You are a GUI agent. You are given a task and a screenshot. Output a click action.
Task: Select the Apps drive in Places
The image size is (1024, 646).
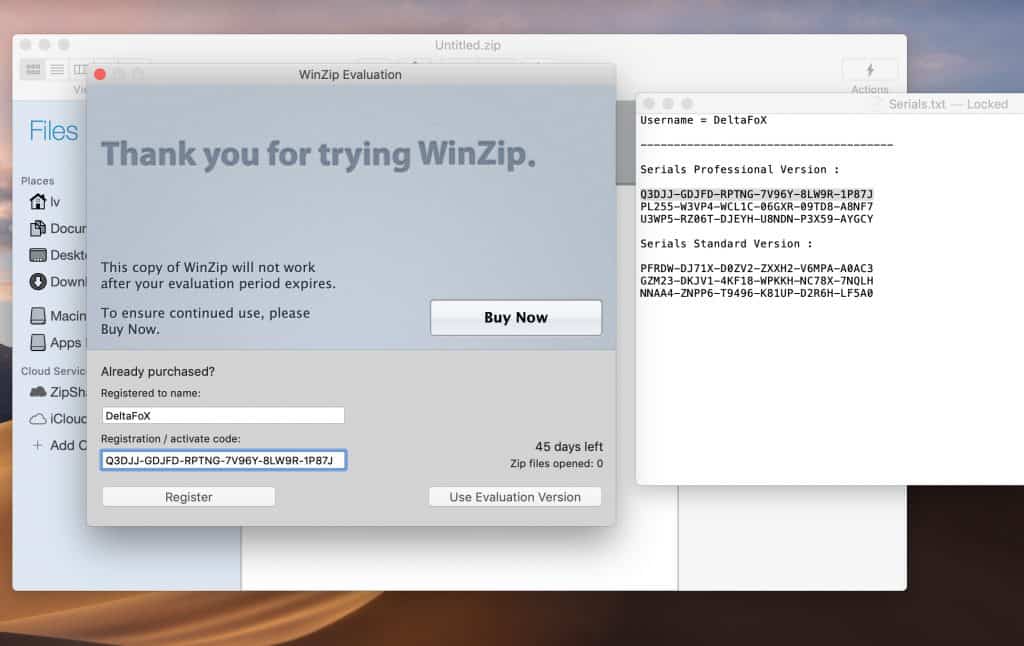point(56,343)
